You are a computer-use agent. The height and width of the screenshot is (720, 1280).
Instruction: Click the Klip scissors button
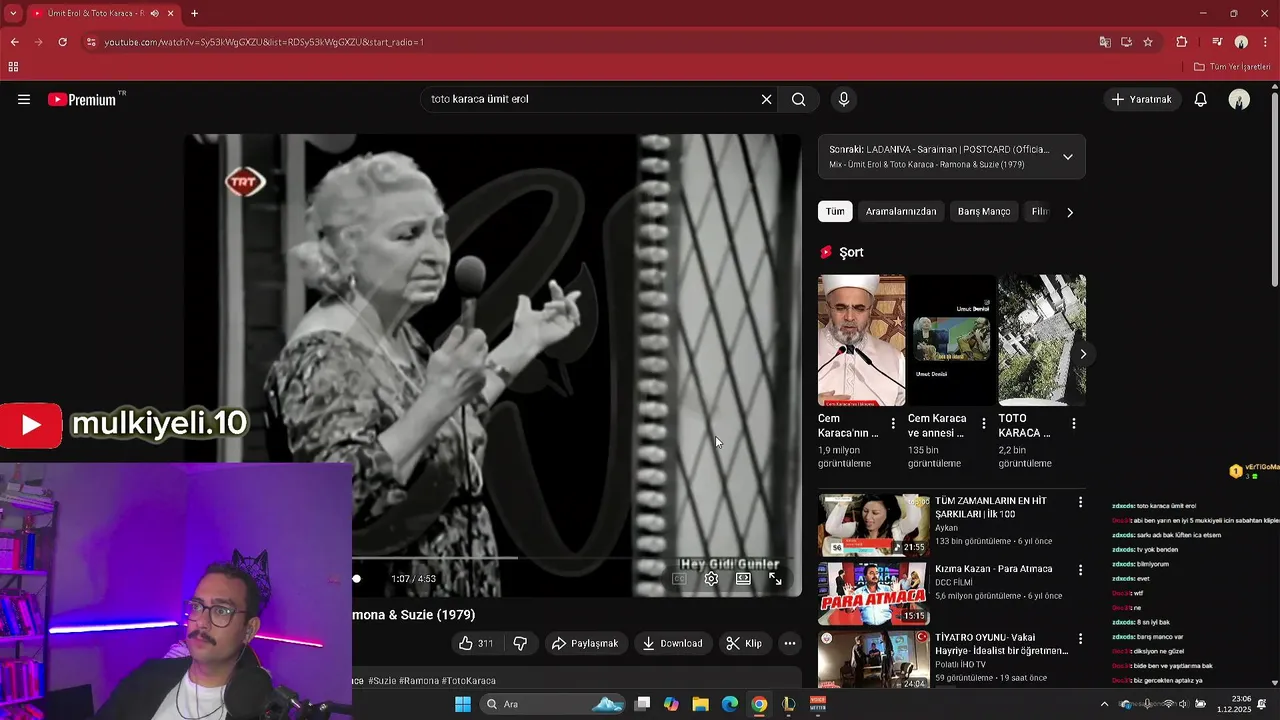744,643
